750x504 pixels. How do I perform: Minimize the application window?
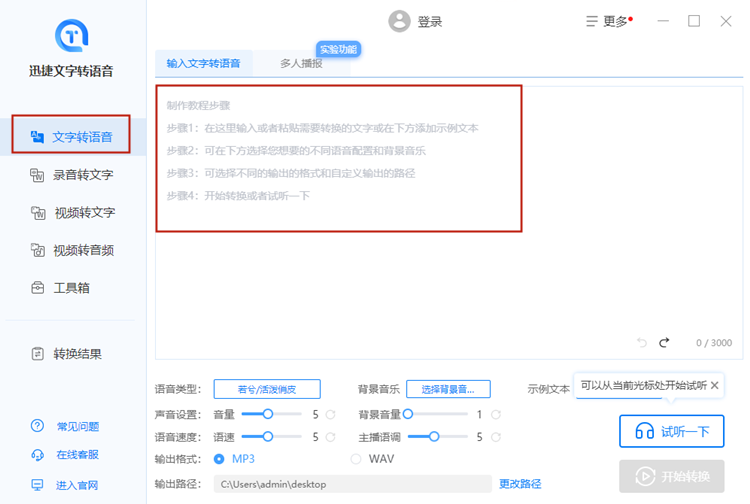tap(663, 21)
